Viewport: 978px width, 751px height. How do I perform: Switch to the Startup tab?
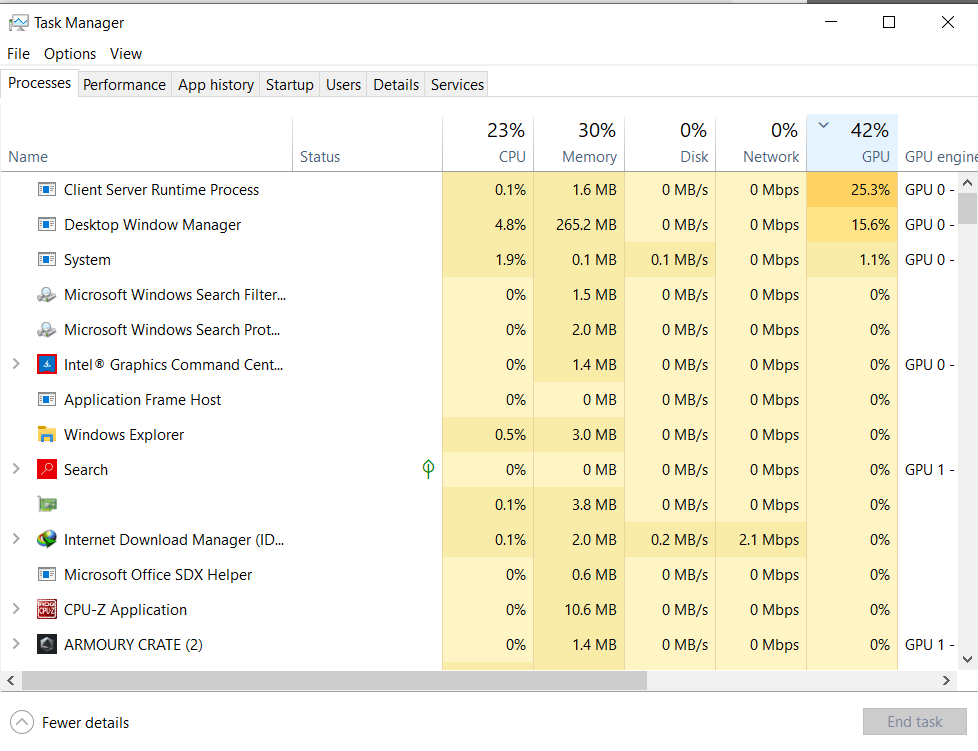pyautogui.click(x=289, y=85)
